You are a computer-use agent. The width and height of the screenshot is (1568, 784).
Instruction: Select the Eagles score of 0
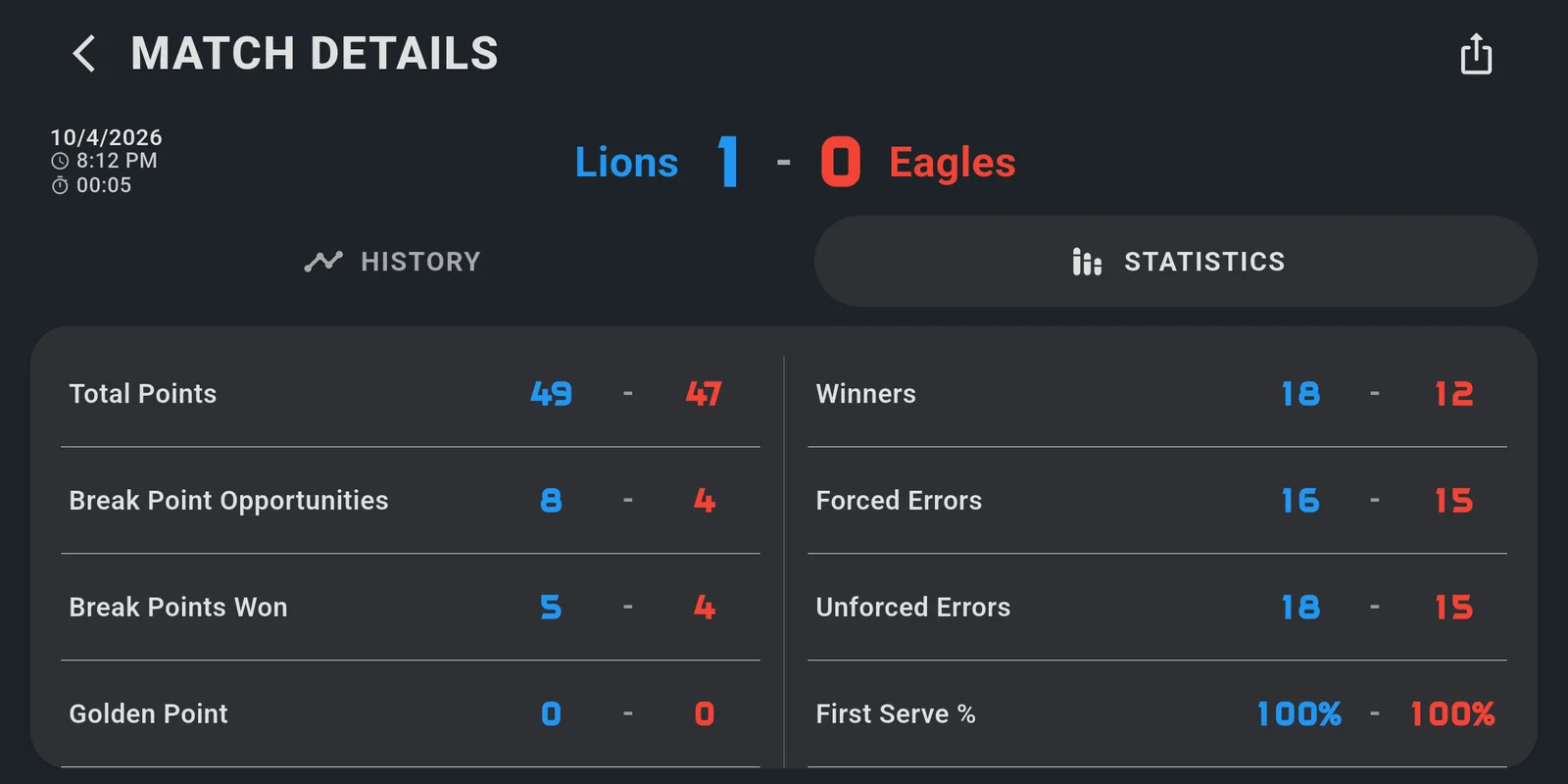[840, 162]
